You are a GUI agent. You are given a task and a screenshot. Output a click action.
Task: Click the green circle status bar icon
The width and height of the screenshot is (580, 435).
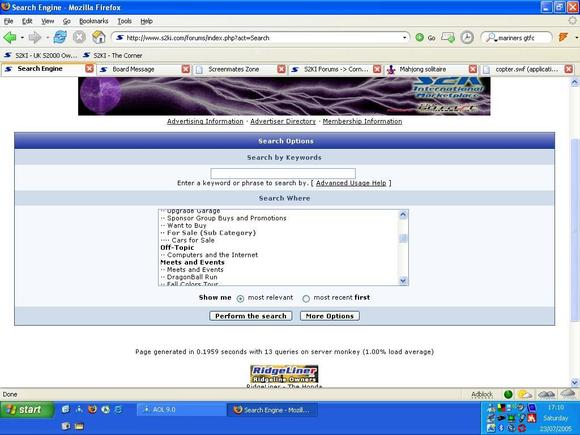coord(508,394)
